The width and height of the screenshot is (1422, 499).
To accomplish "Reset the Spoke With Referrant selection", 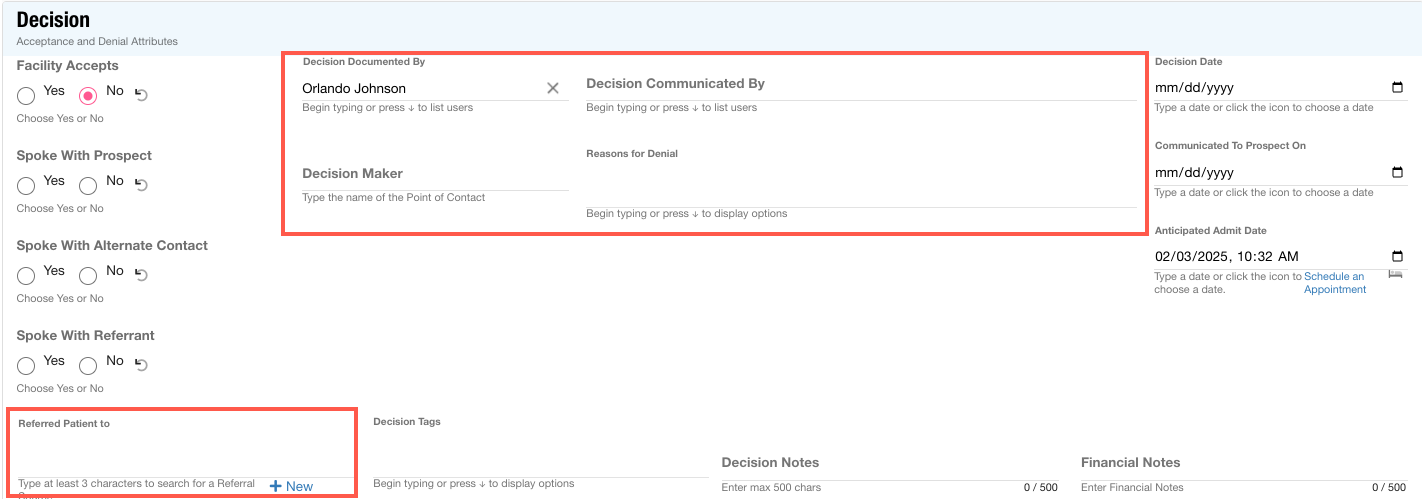I will (x=141, y=365).
